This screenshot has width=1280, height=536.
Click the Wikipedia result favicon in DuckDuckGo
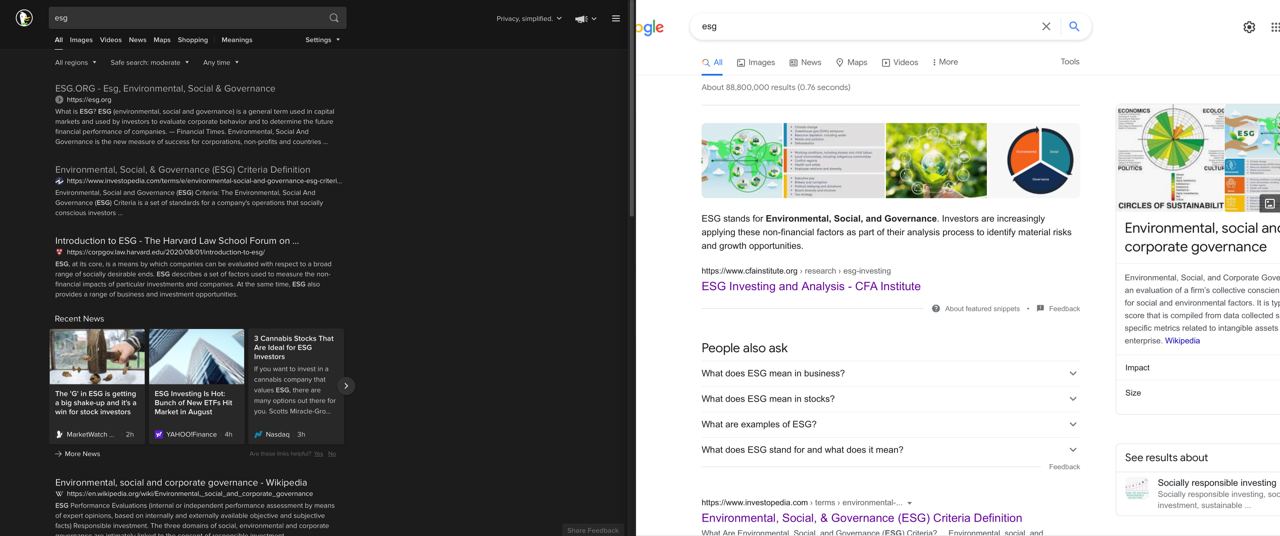point(59,493)
